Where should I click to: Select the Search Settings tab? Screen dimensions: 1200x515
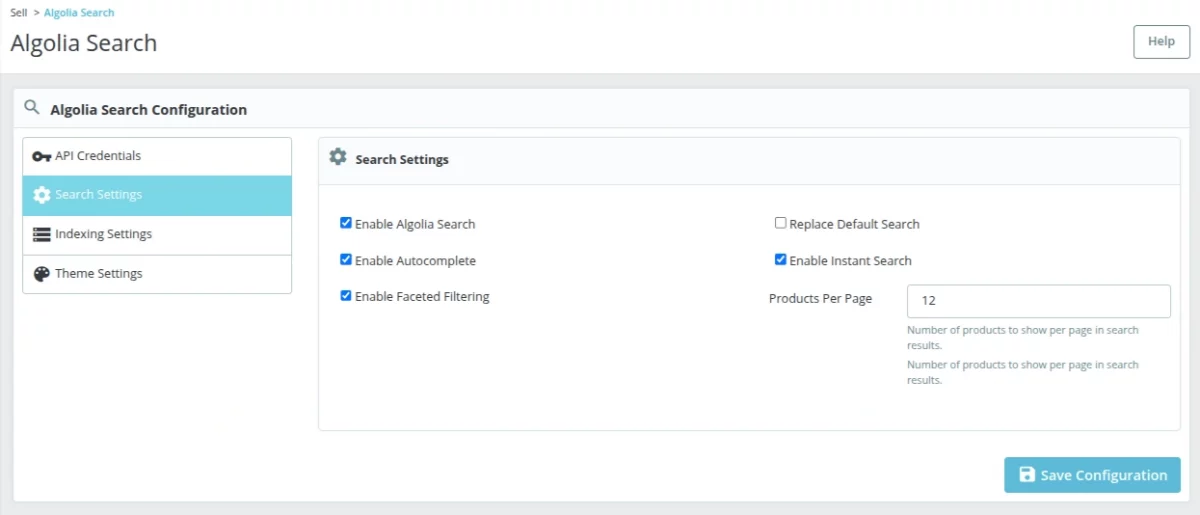pyautogui.click(x=157, y=195)
